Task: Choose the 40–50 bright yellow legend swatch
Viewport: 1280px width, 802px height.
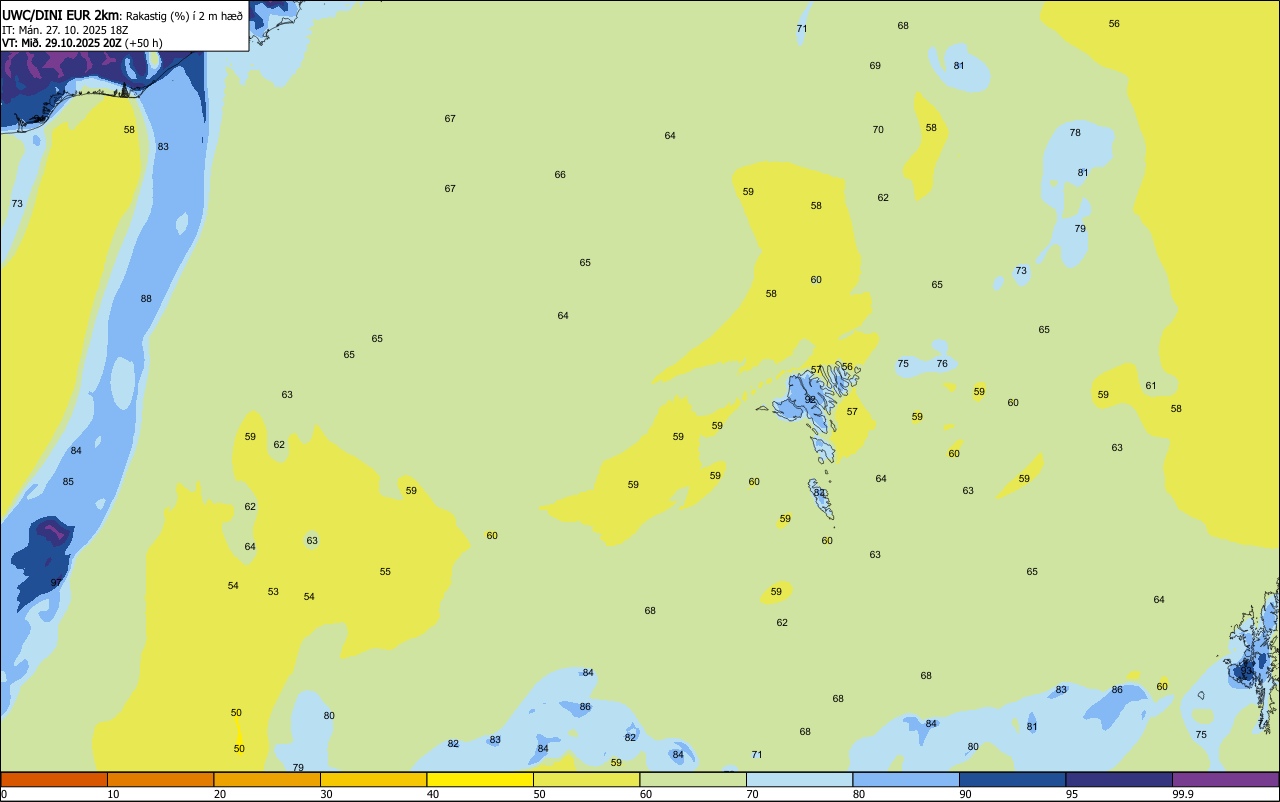Action: pyautogui.click(x=480, y=779)
